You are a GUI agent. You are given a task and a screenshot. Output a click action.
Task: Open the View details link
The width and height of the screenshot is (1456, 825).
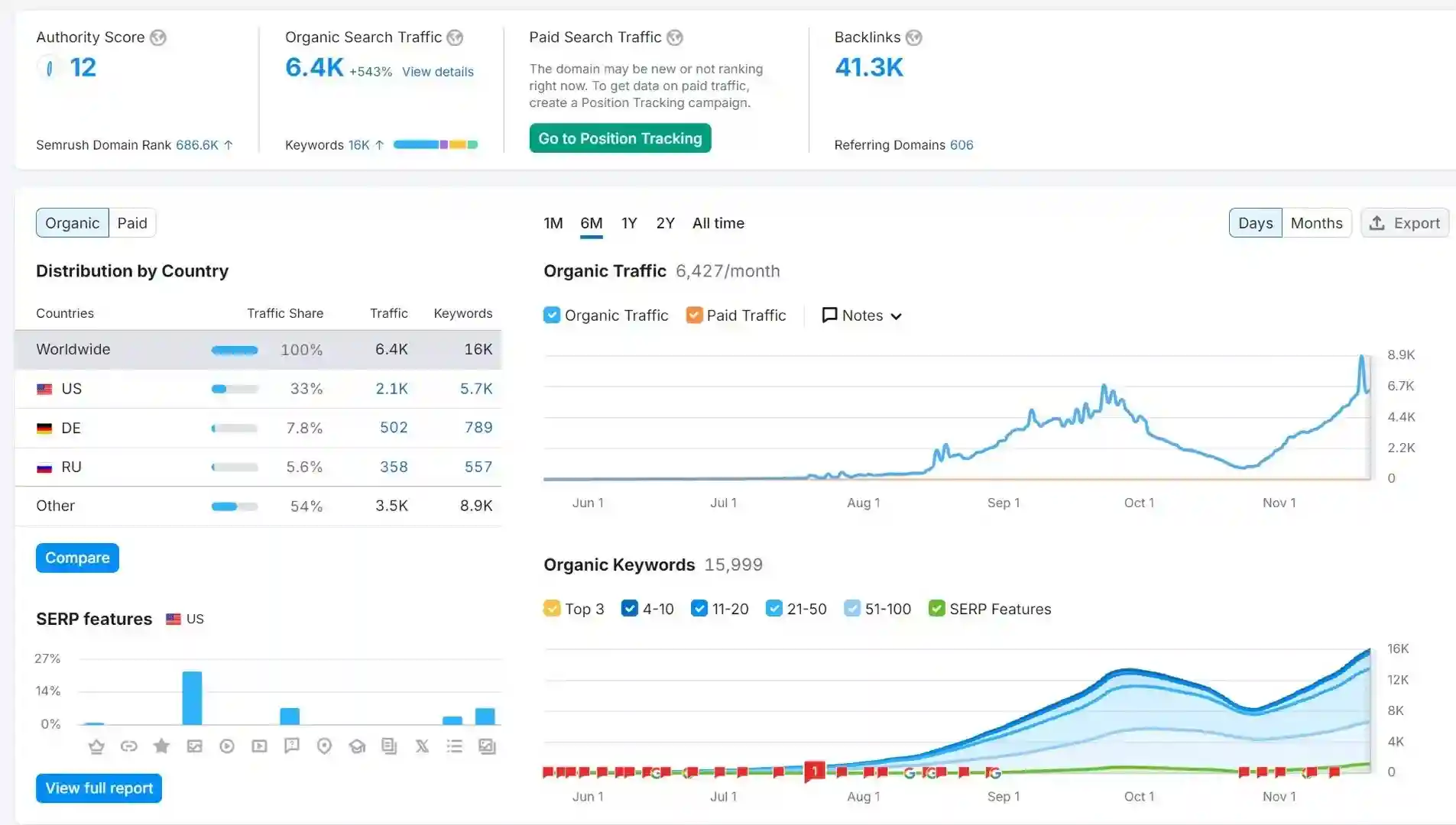(438, 72)
